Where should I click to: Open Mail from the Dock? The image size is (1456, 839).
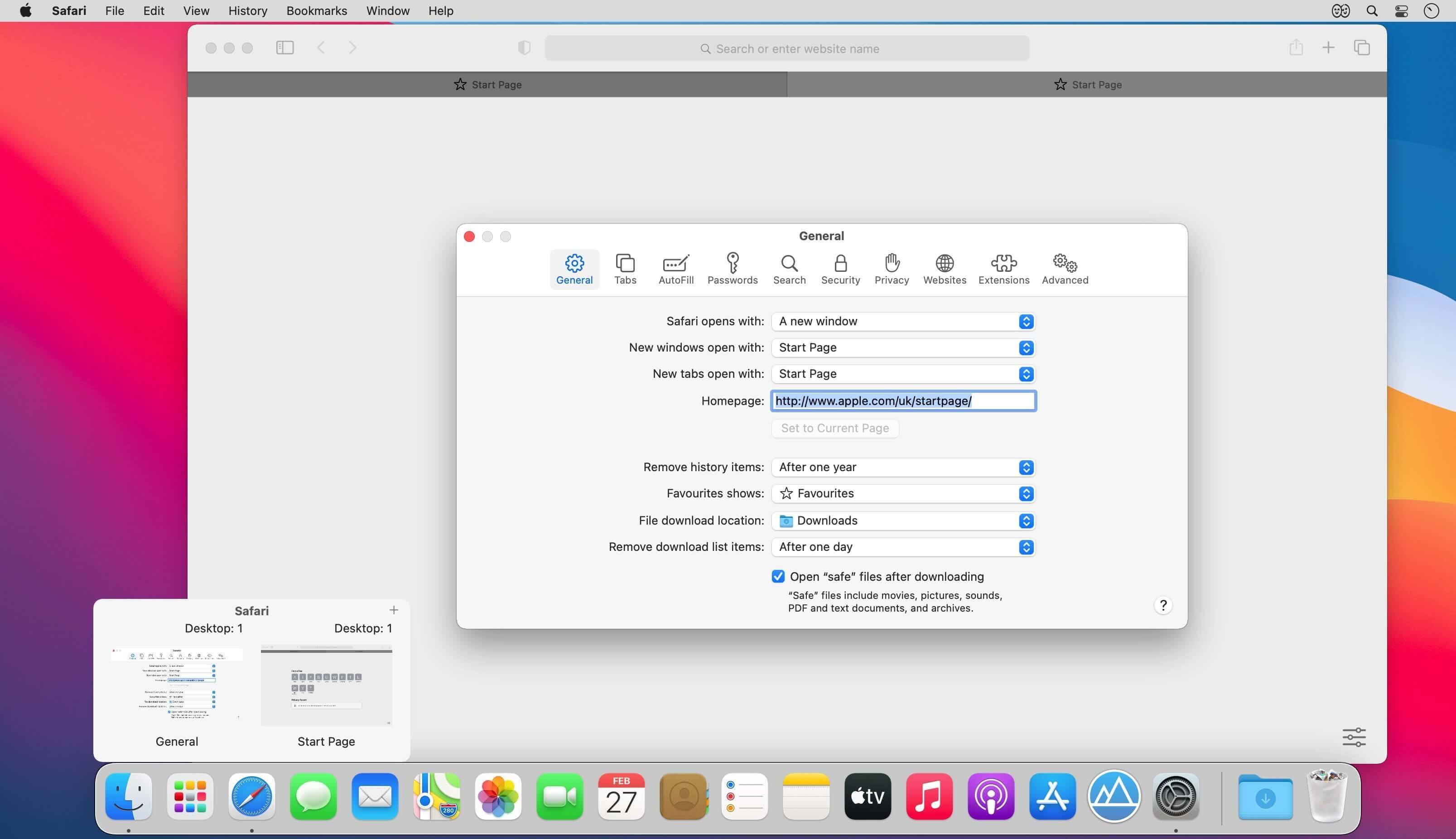(x=375, y=796)
